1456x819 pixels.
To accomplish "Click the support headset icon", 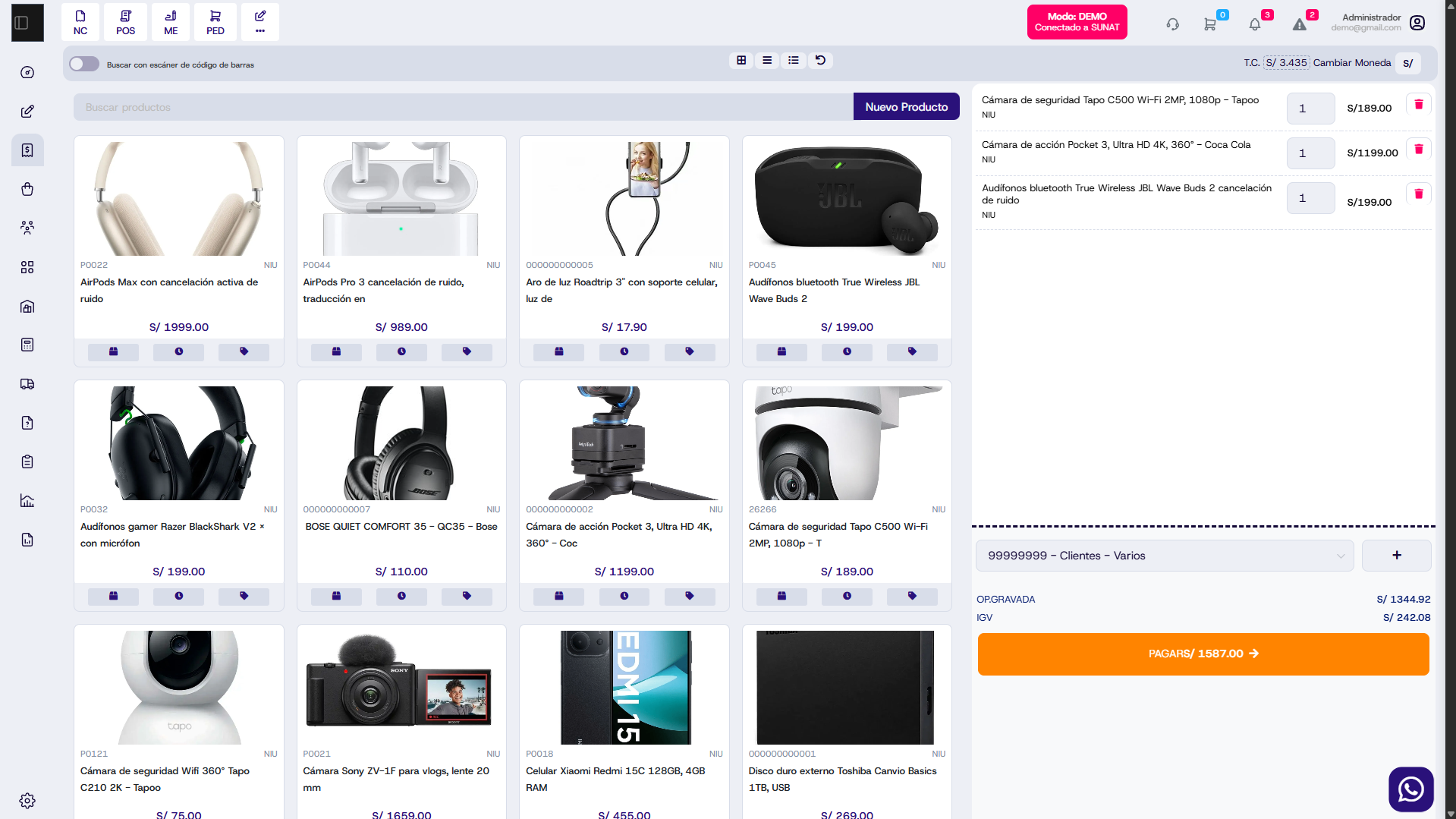I will click(1173, 24).
